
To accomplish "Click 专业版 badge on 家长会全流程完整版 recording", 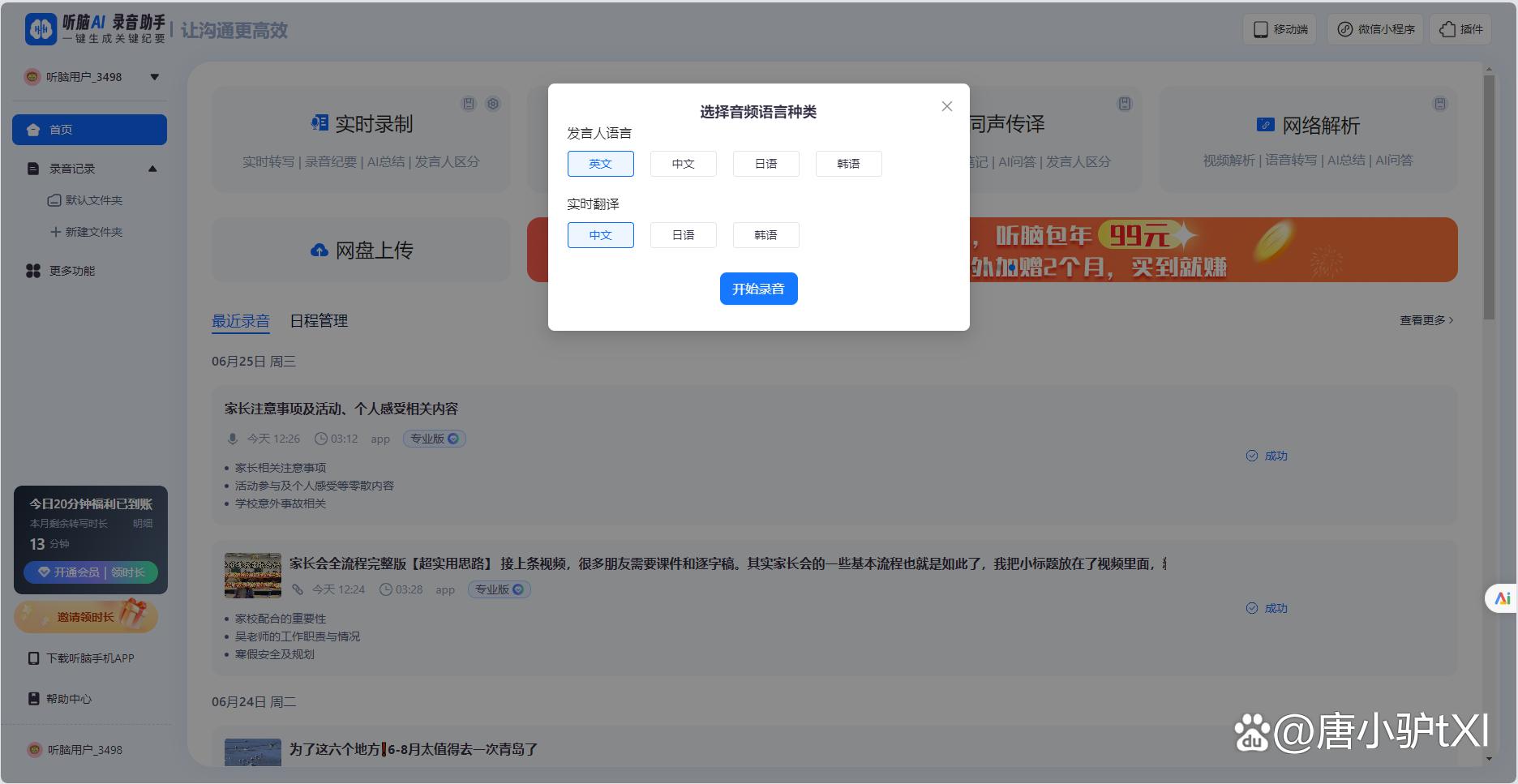I will coord(500,589).
